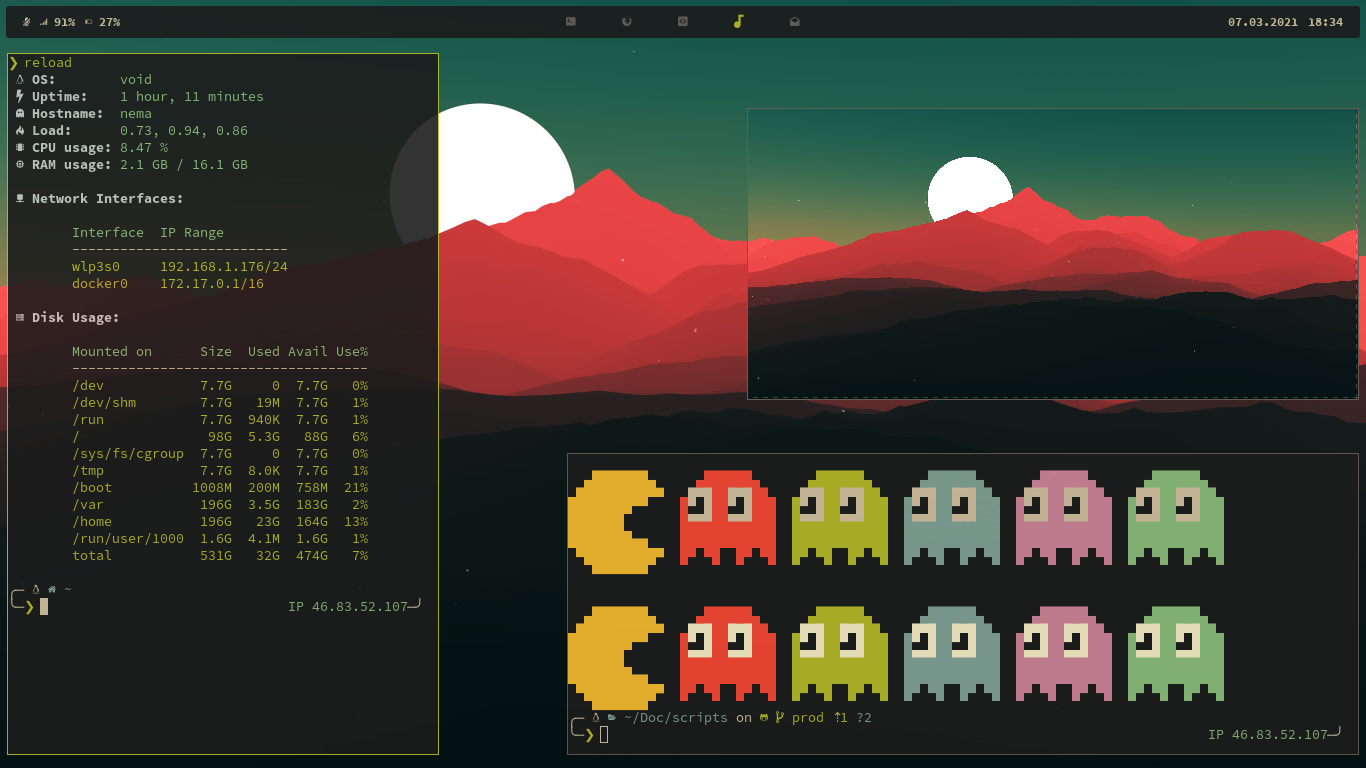Viewport: 1366px width, 768px height.
Task: Click RAM value '2.1 GB / 16.1 GB'
Action: coord(184,164)
